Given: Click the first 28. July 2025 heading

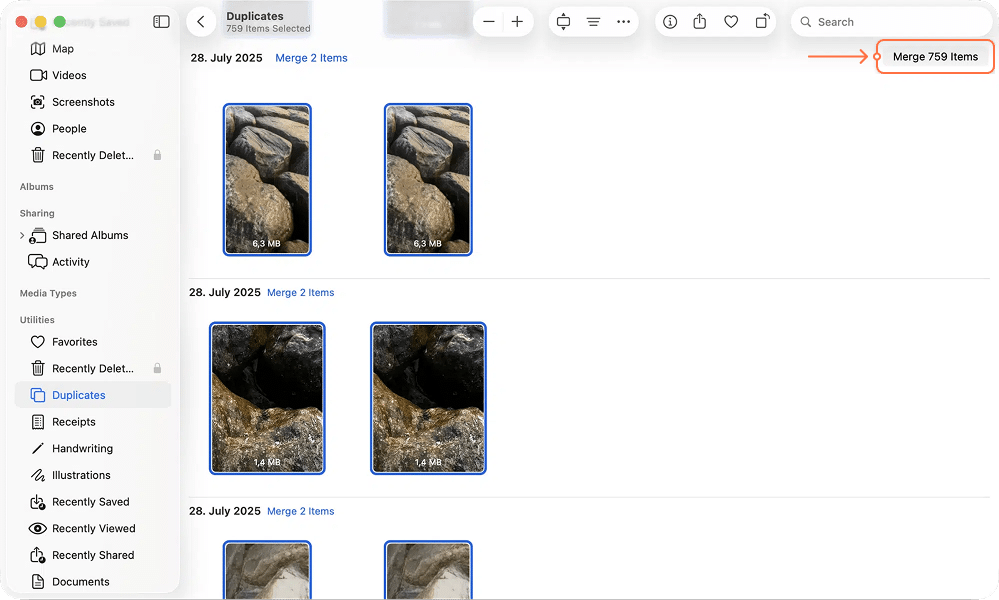Looking at the screenshot, I should click(x=226, y=58).
